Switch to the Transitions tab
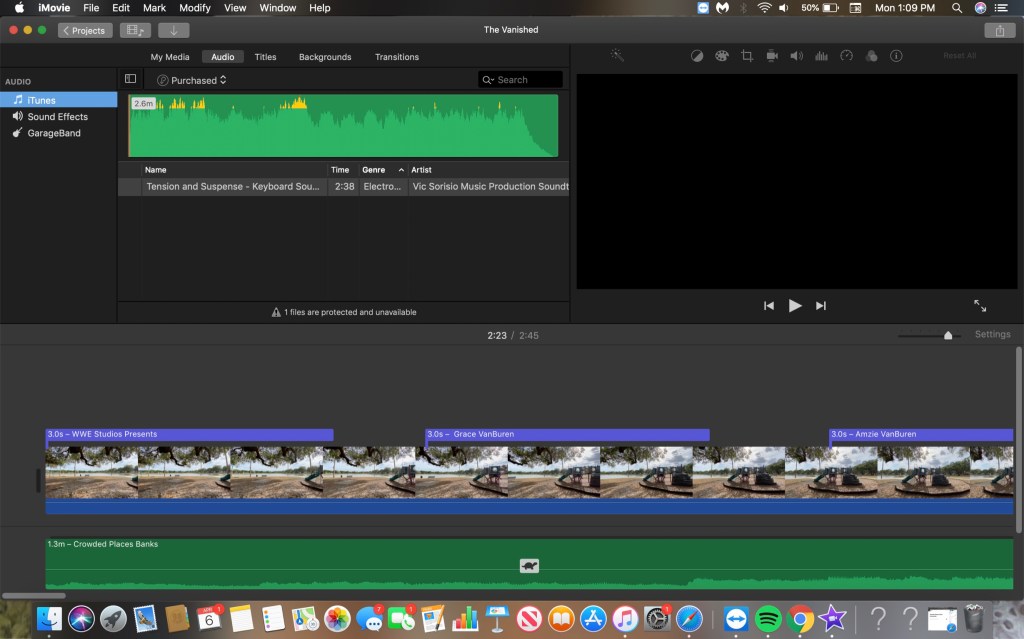 click(396, 57)
